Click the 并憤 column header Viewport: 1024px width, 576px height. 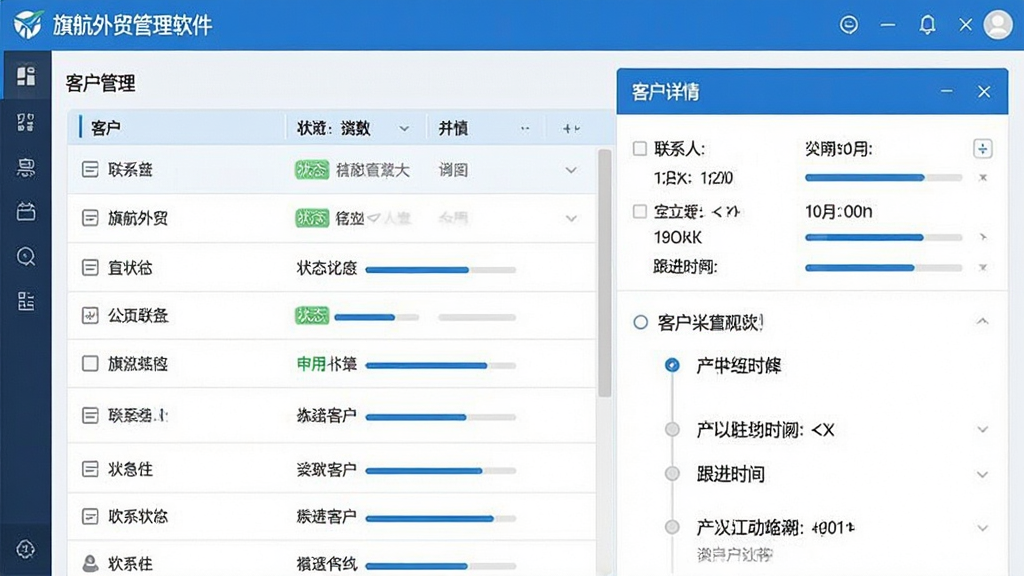[453, 128]
